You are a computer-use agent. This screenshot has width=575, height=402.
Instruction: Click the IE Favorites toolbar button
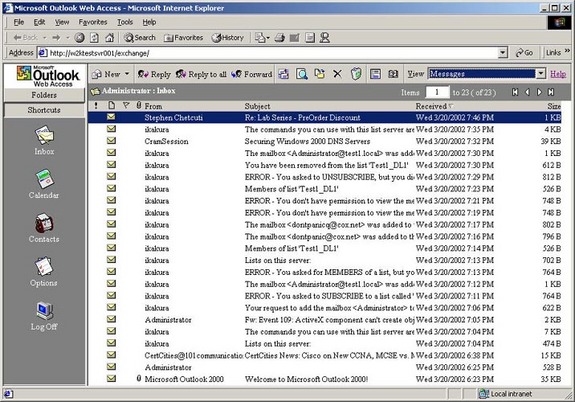[183, 37]
